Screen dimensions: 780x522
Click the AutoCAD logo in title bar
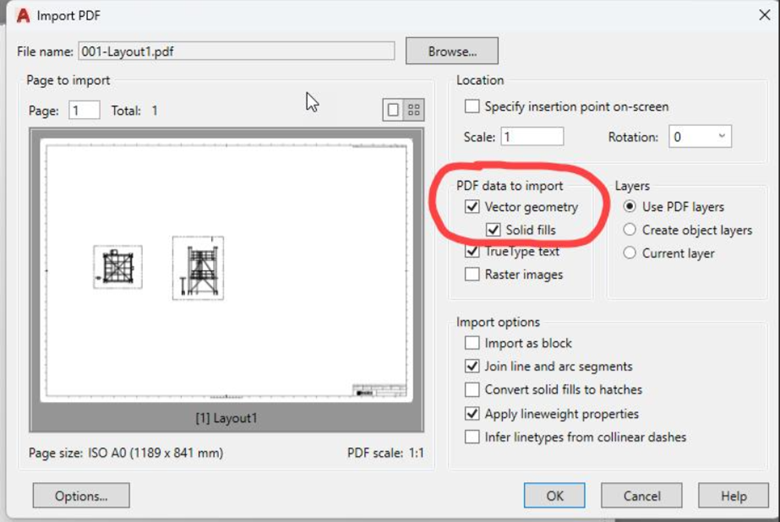click(23, 16)
